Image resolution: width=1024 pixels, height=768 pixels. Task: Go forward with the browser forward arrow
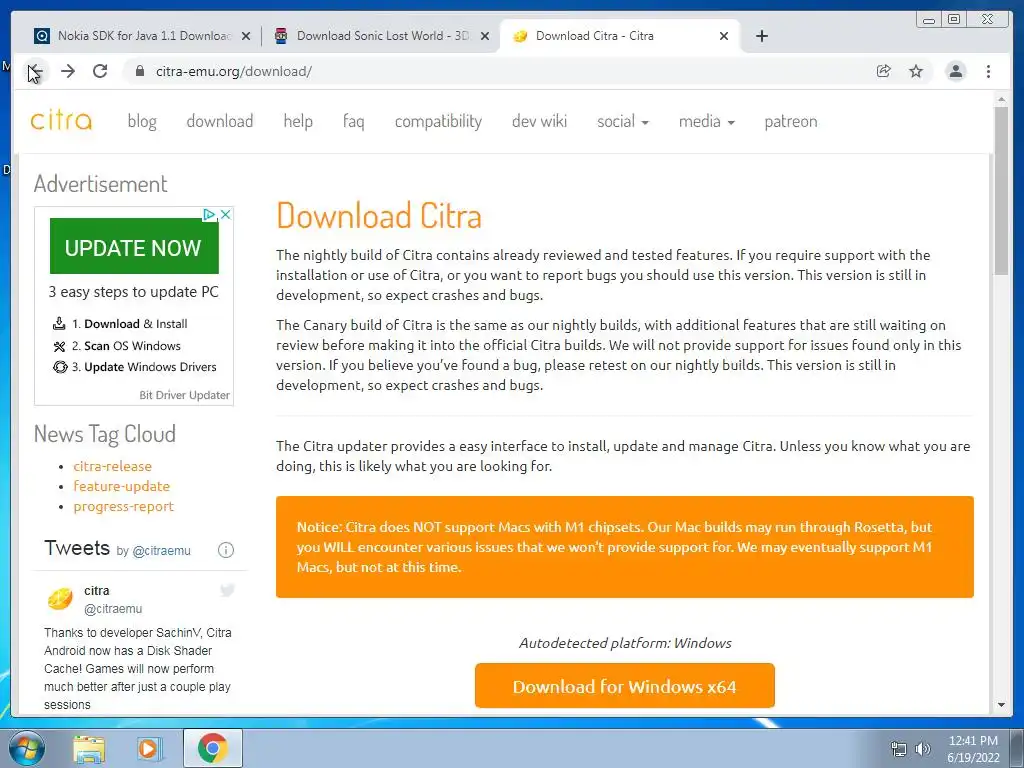(x=68, y=71)
